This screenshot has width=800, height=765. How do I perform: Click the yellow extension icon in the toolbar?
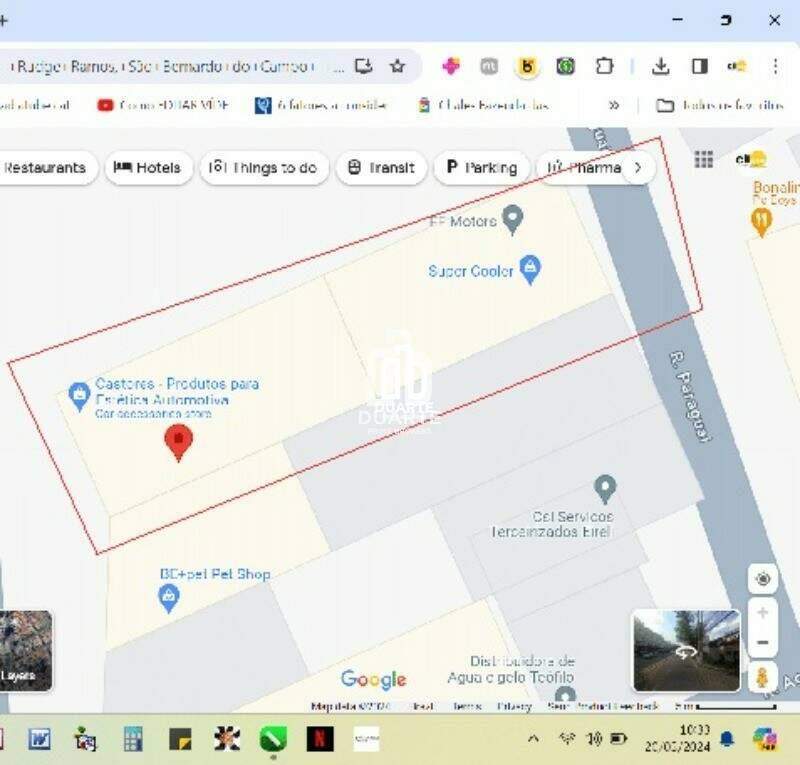(528, 66)
